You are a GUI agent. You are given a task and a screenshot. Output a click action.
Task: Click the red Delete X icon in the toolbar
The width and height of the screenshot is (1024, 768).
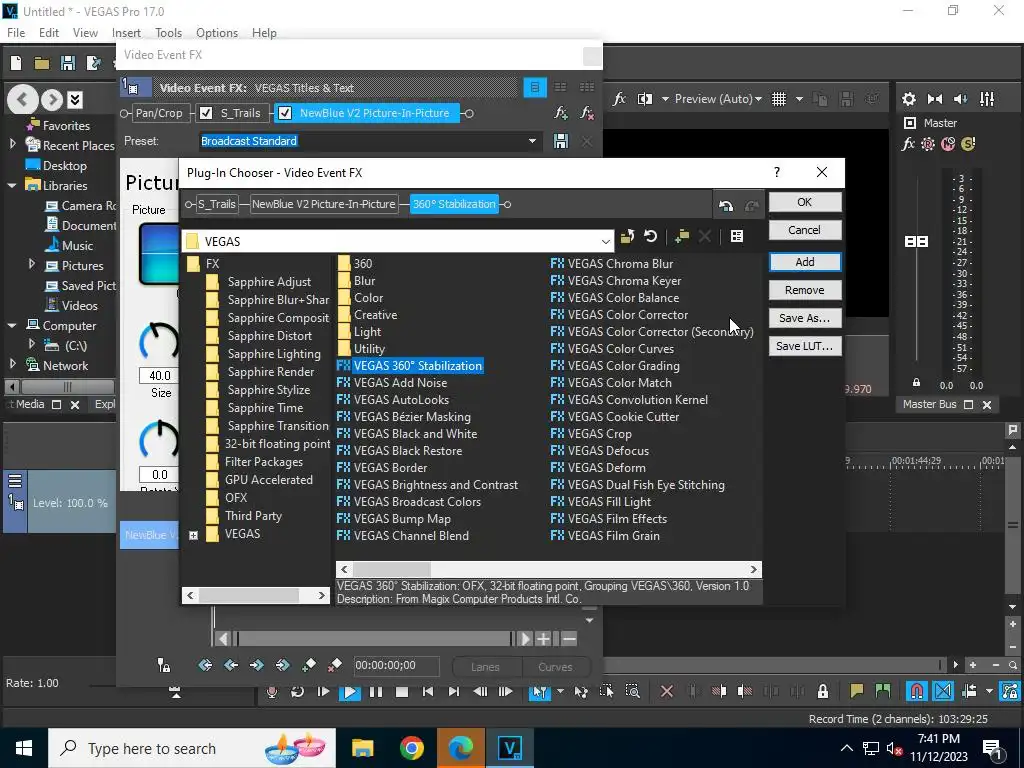[667, 691]
